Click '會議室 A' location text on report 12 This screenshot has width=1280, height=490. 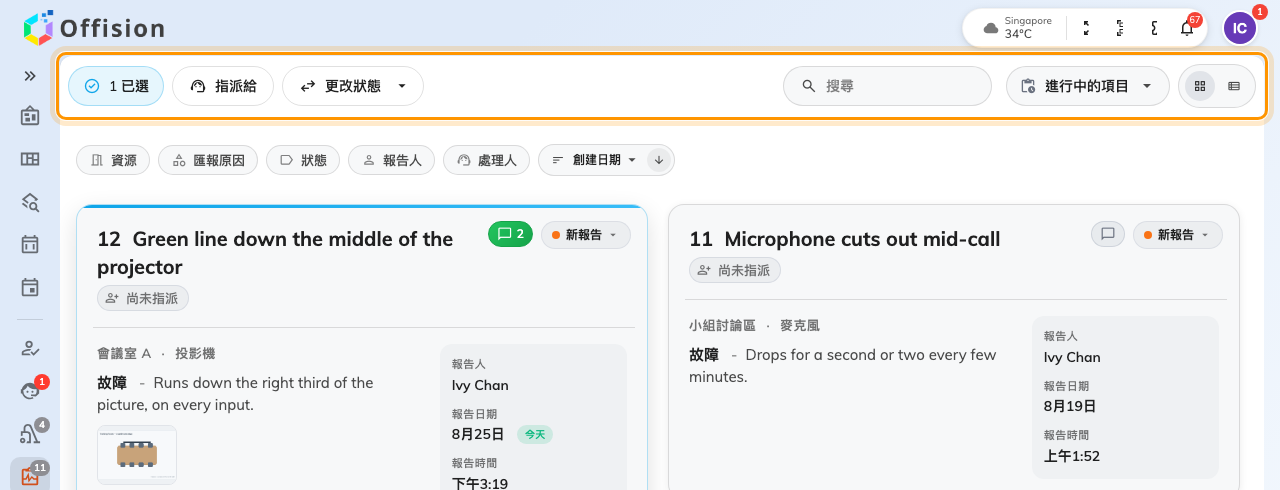click(124, 353)
